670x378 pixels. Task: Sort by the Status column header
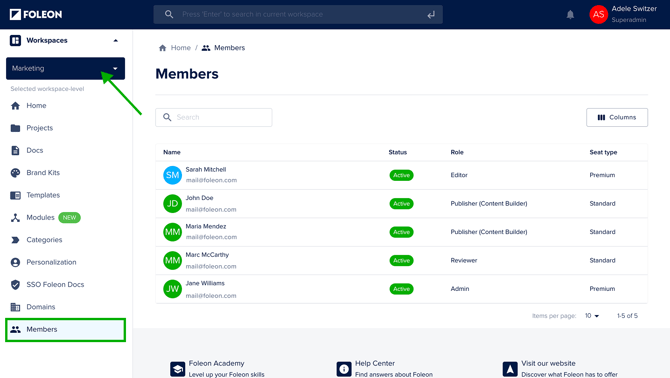[x=398, y=152]
